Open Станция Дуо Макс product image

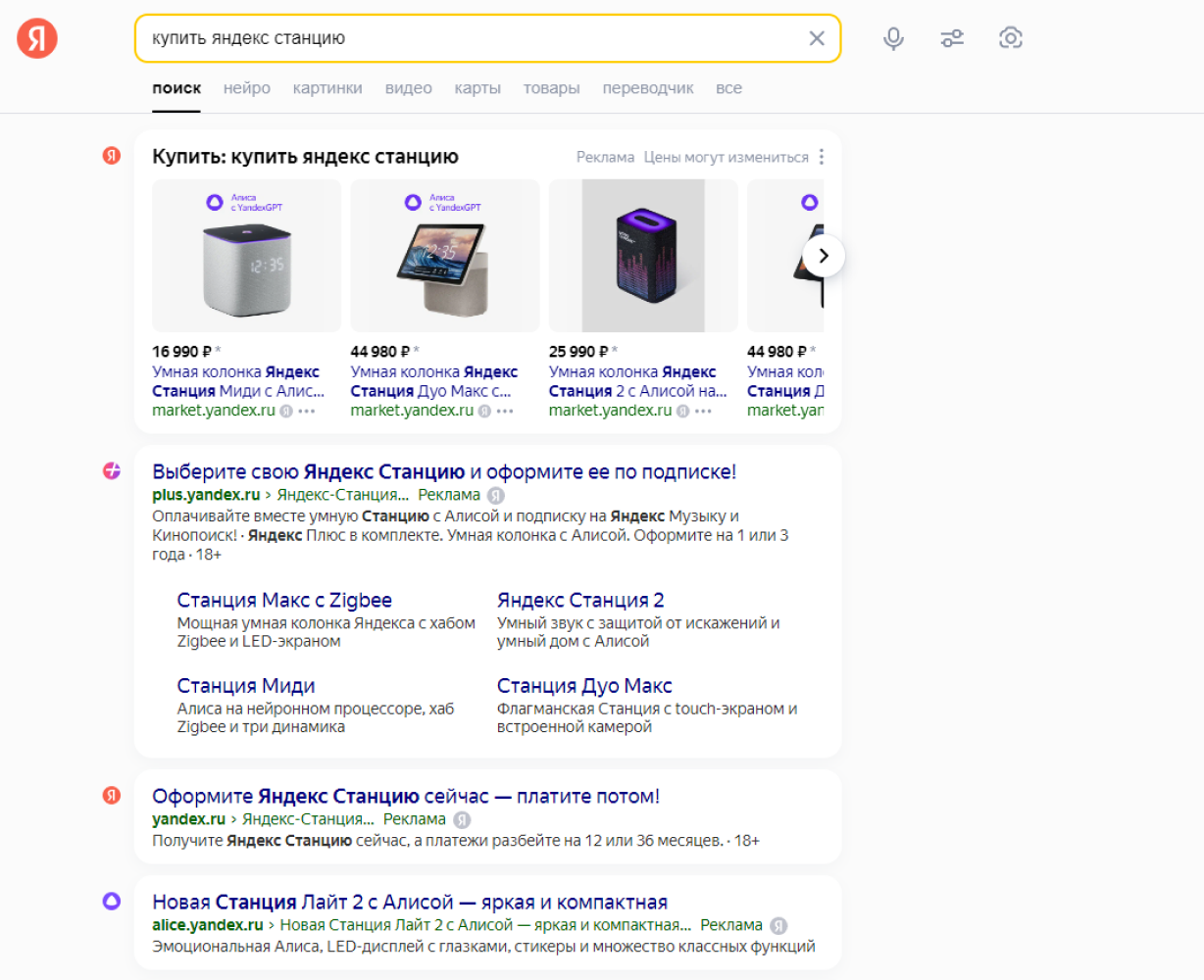(x=445, y=256)
